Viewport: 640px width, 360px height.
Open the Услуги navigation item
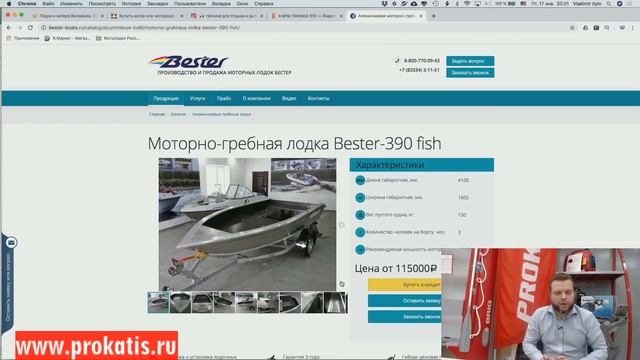pos(198,98)
